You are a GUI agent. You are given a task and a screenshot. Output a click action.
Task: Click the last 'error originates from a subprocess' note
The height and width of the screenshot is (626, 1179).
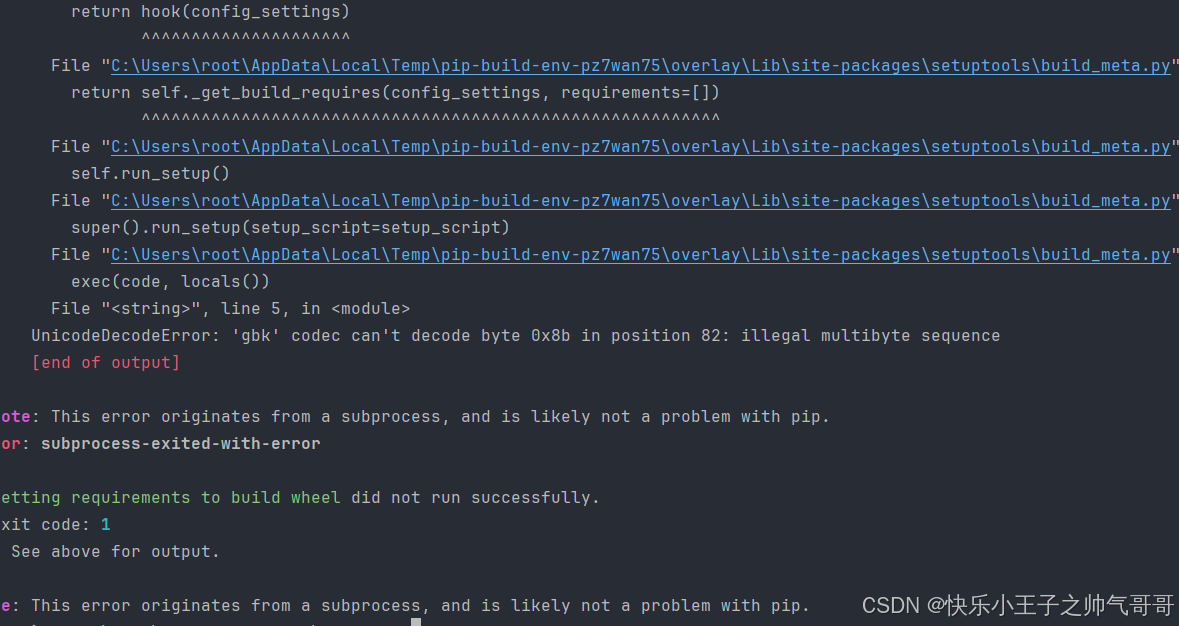coord(420,606)
